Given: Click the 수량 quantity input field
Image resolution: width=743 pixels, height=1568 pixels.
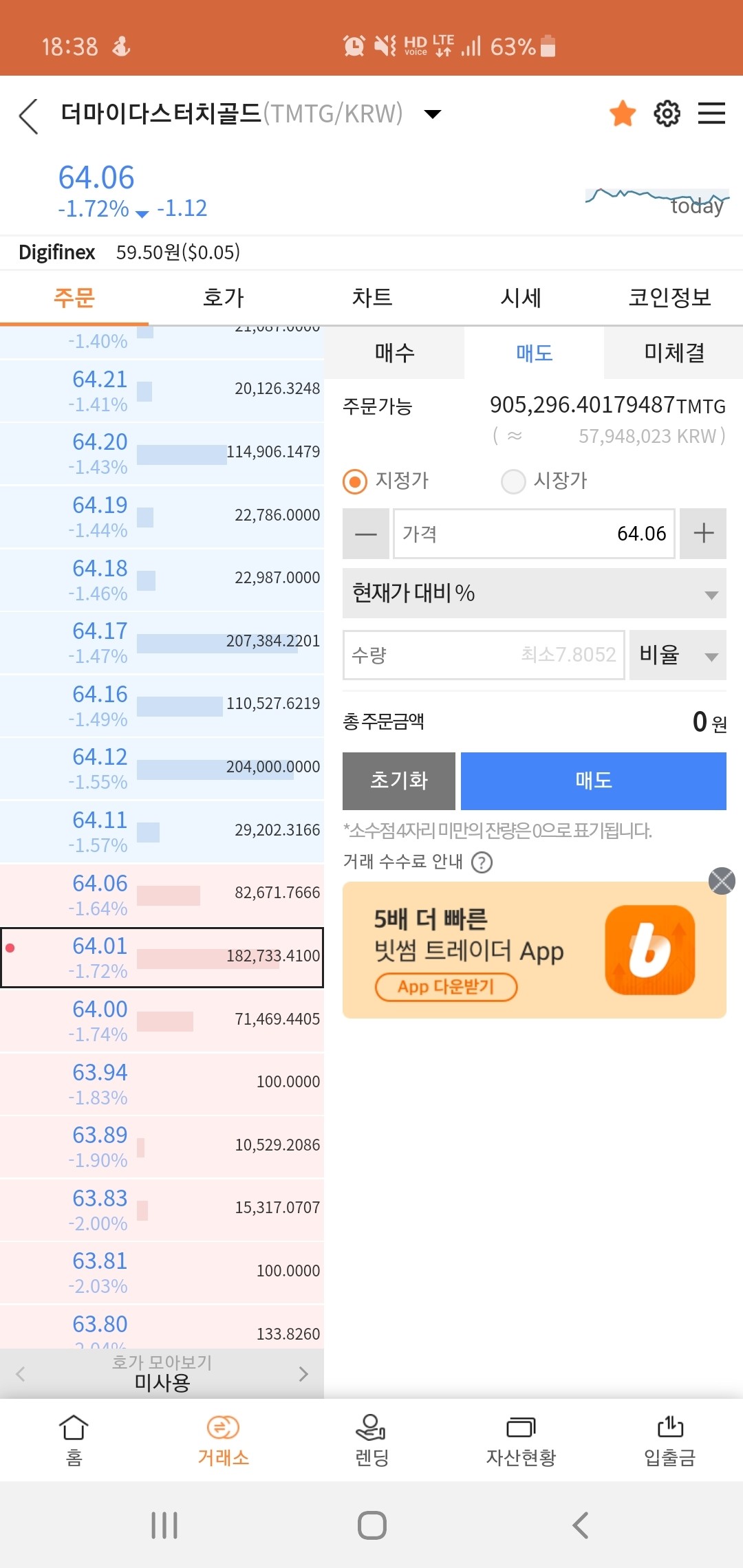Looking at the screenshot, I should click(x=484, y=655).
